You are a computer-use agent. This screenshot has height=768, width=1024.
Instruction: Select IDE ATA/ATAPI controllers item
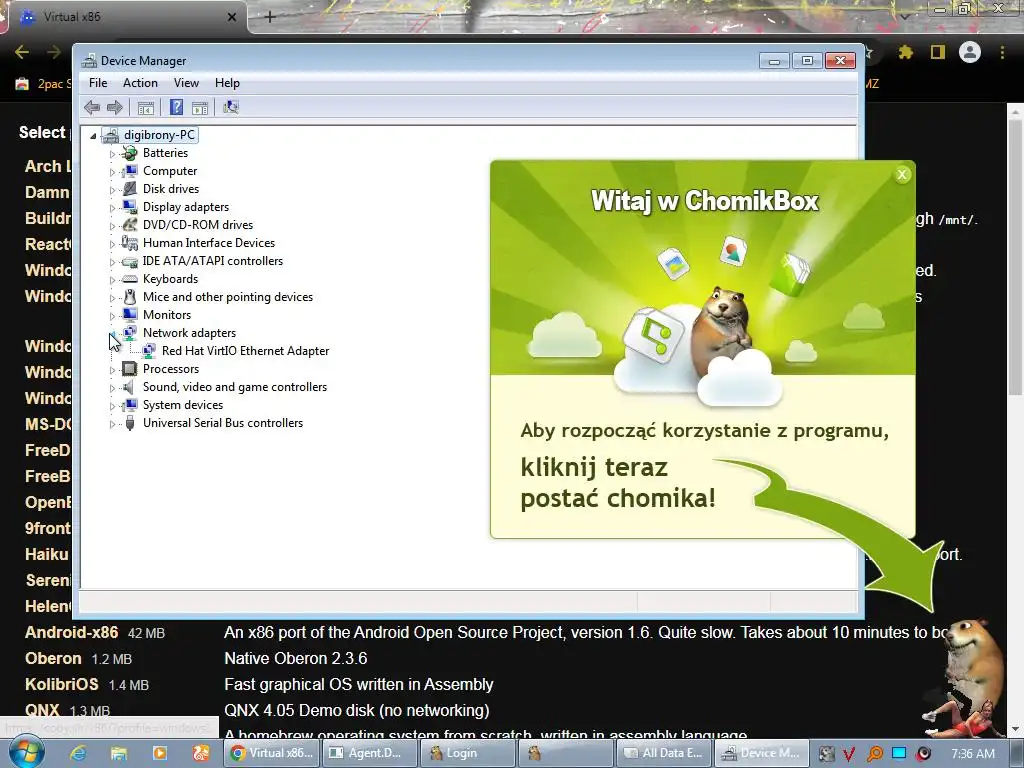(x=213, y=261)
